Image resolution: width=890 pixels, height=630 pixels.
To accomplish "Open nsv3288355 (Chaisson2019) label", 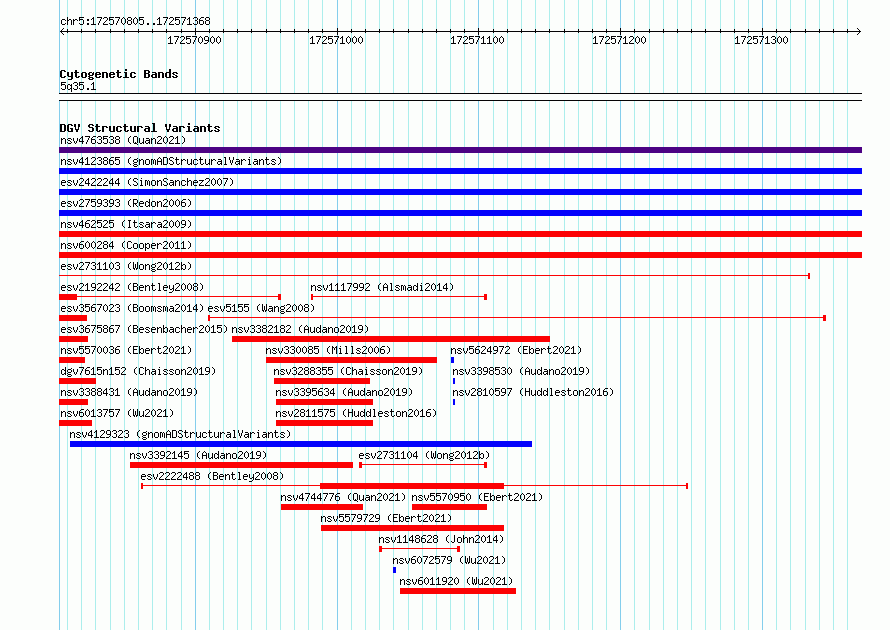I will tap(348, 371).
